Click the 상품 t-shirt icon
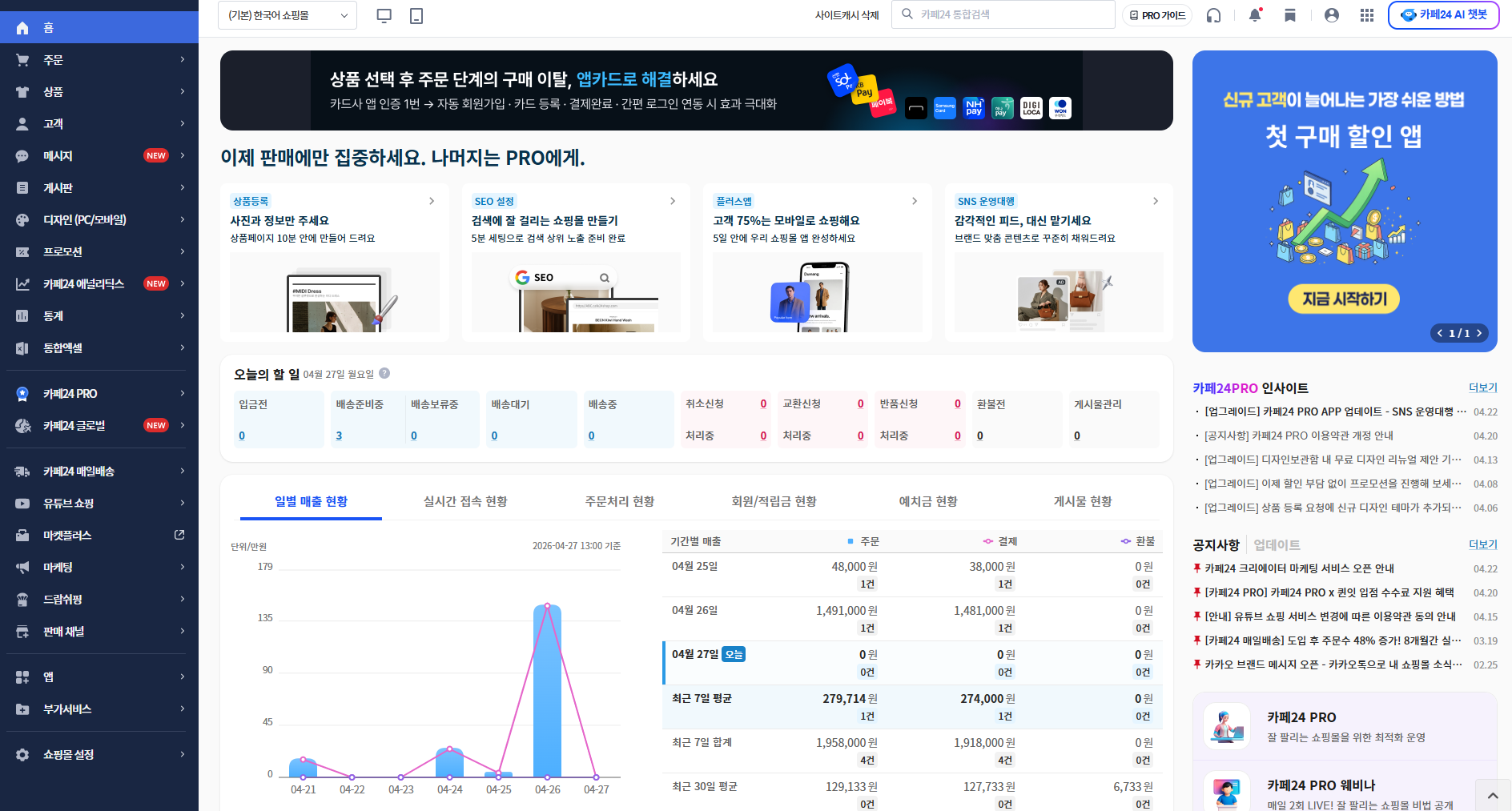This screenshot has width=1512, height=811. 22,92
